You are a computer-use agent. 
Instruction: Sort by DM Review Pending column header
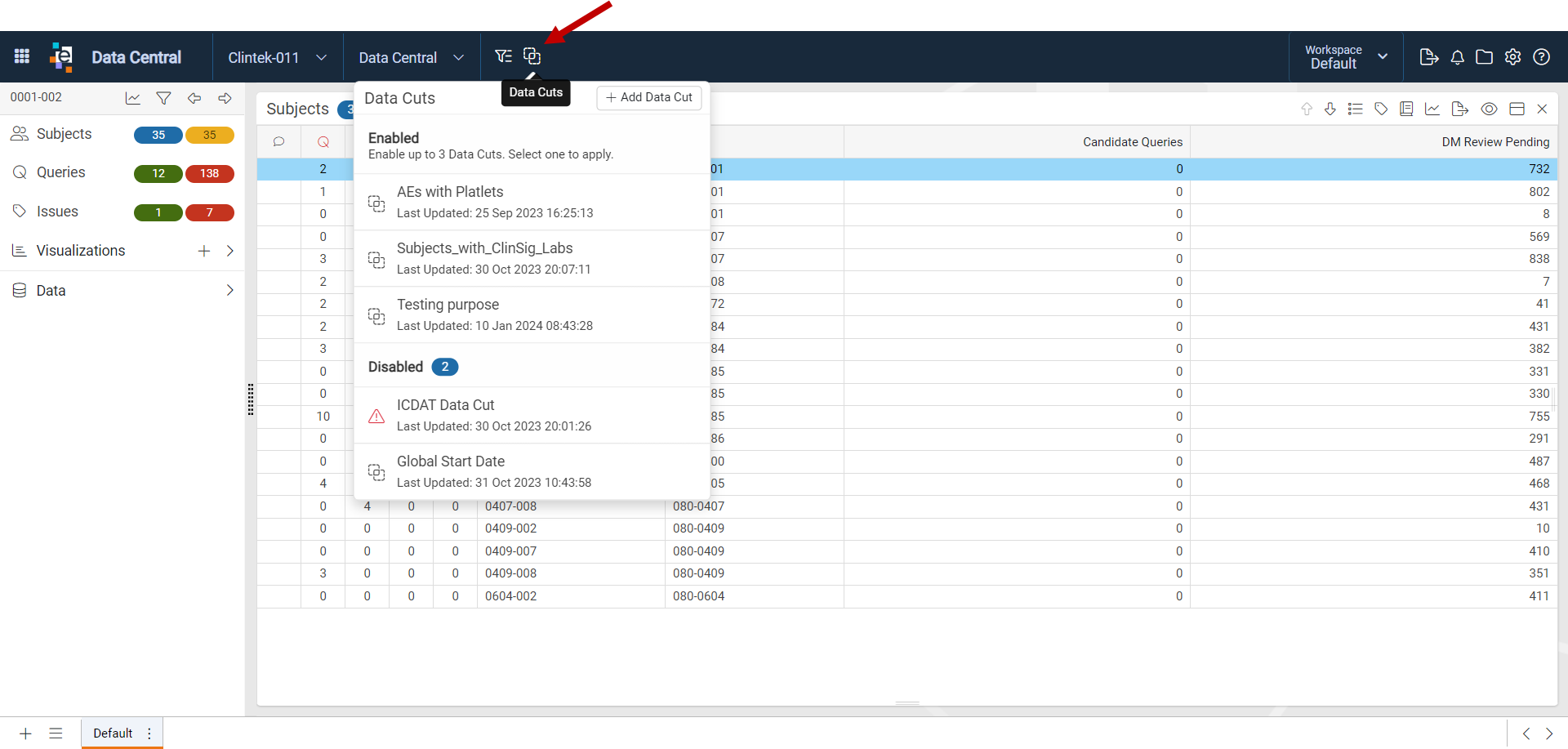pos(1374,142)
